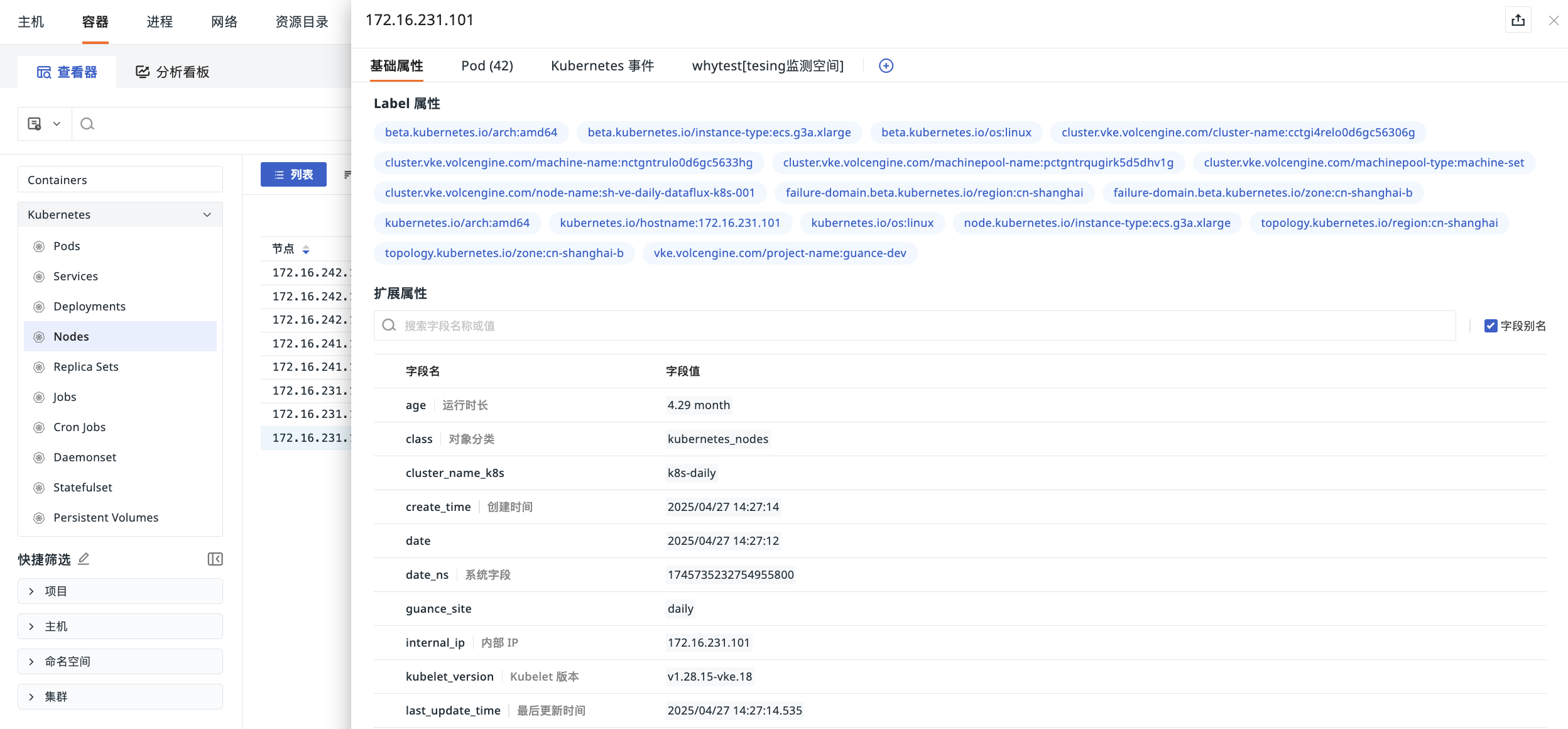Add a new tab with plus icon
Image resolution: width=1568 pixels, height=729 pixels.
tap(886, 65)
